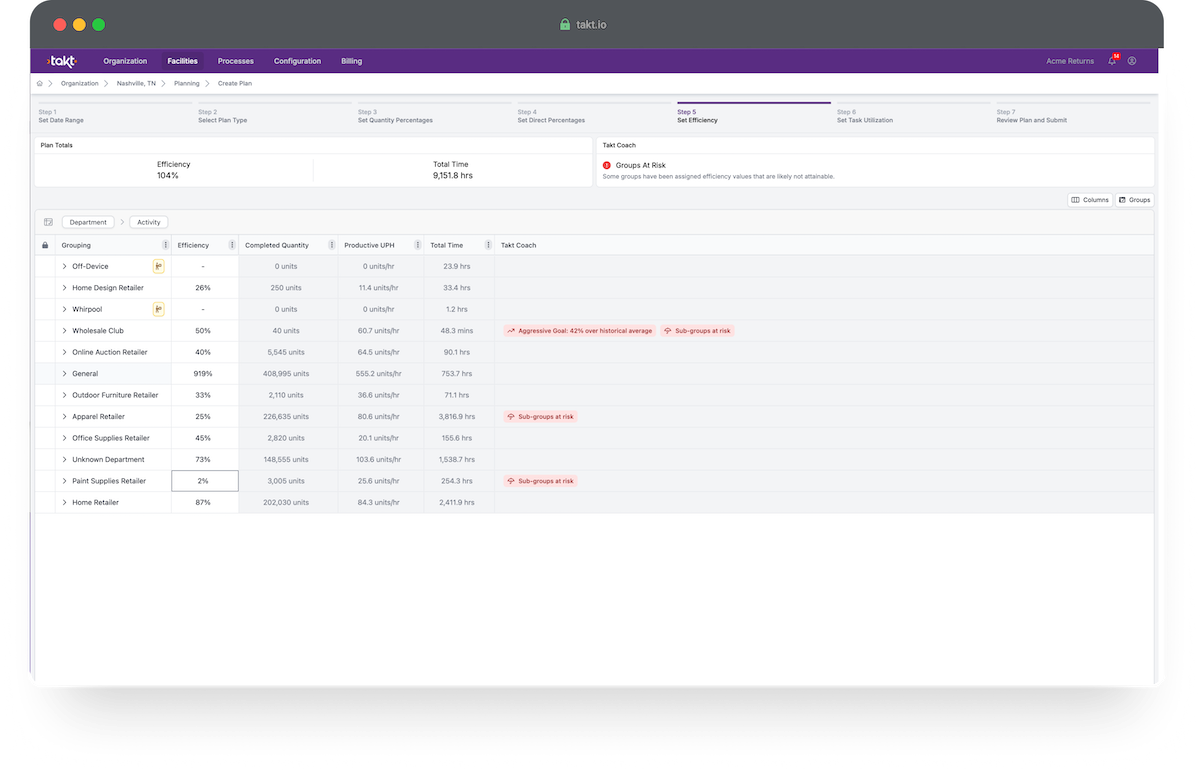Click Sub-groups at risk tag on Wholesale Club
This screenshot has height=771, width=1200.
[x=697, y=331]
